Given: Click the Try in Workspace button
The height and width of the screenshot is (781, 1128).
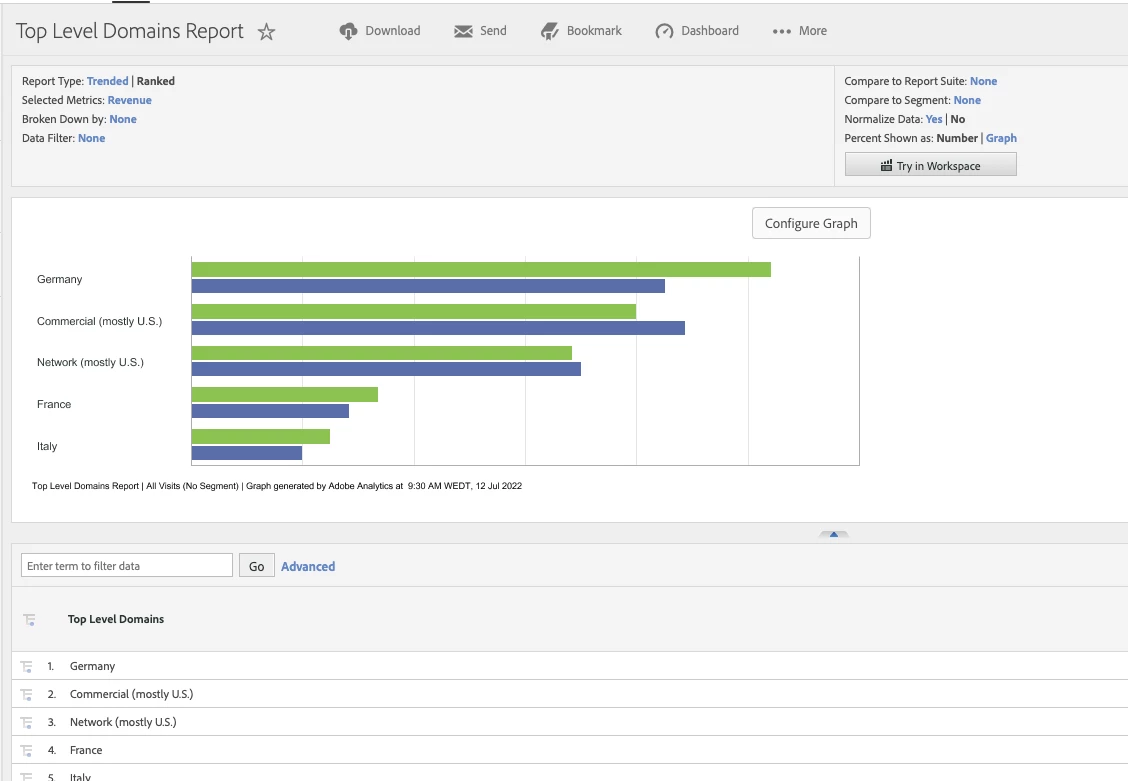Looking at the screenshot, I should [x=930, y=165].
